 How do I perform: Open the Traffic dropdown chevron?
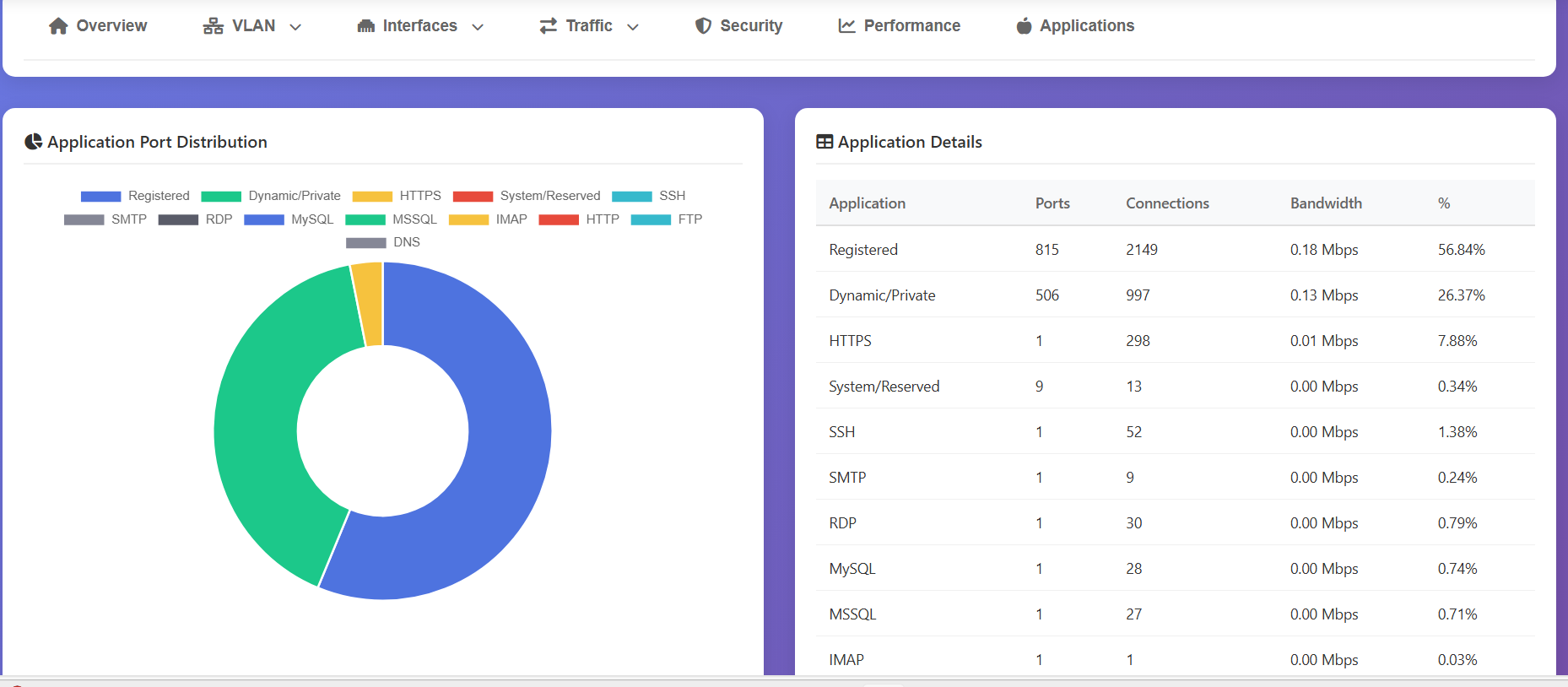coord(633,27)
